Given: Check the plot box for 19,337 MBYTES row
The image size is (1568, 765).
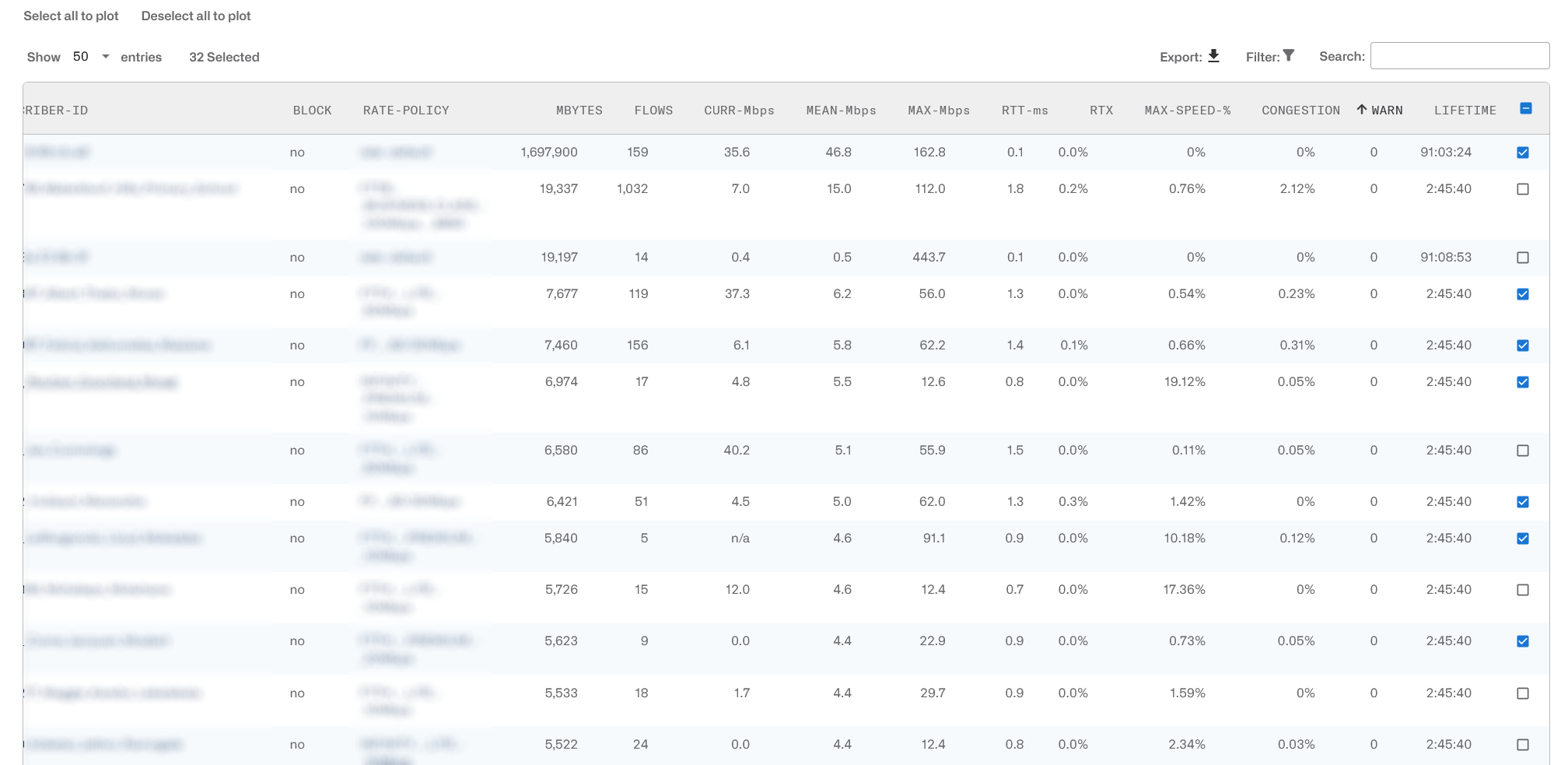Looking at the screenshot, I should point(1523,189).
